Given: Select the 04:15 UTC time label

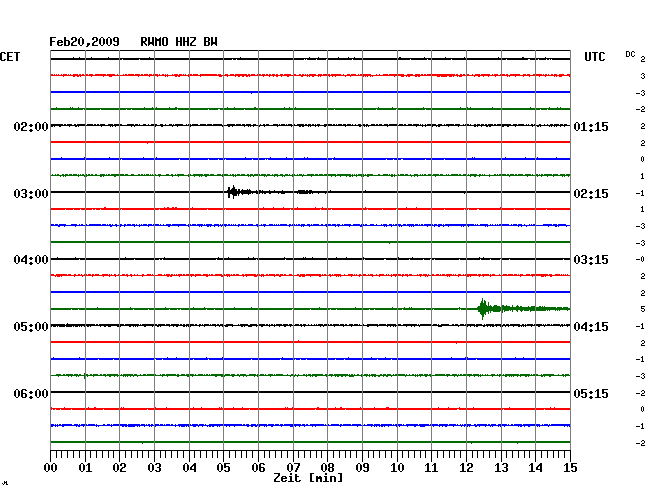Looking at the screenshot, I should 591,327.
